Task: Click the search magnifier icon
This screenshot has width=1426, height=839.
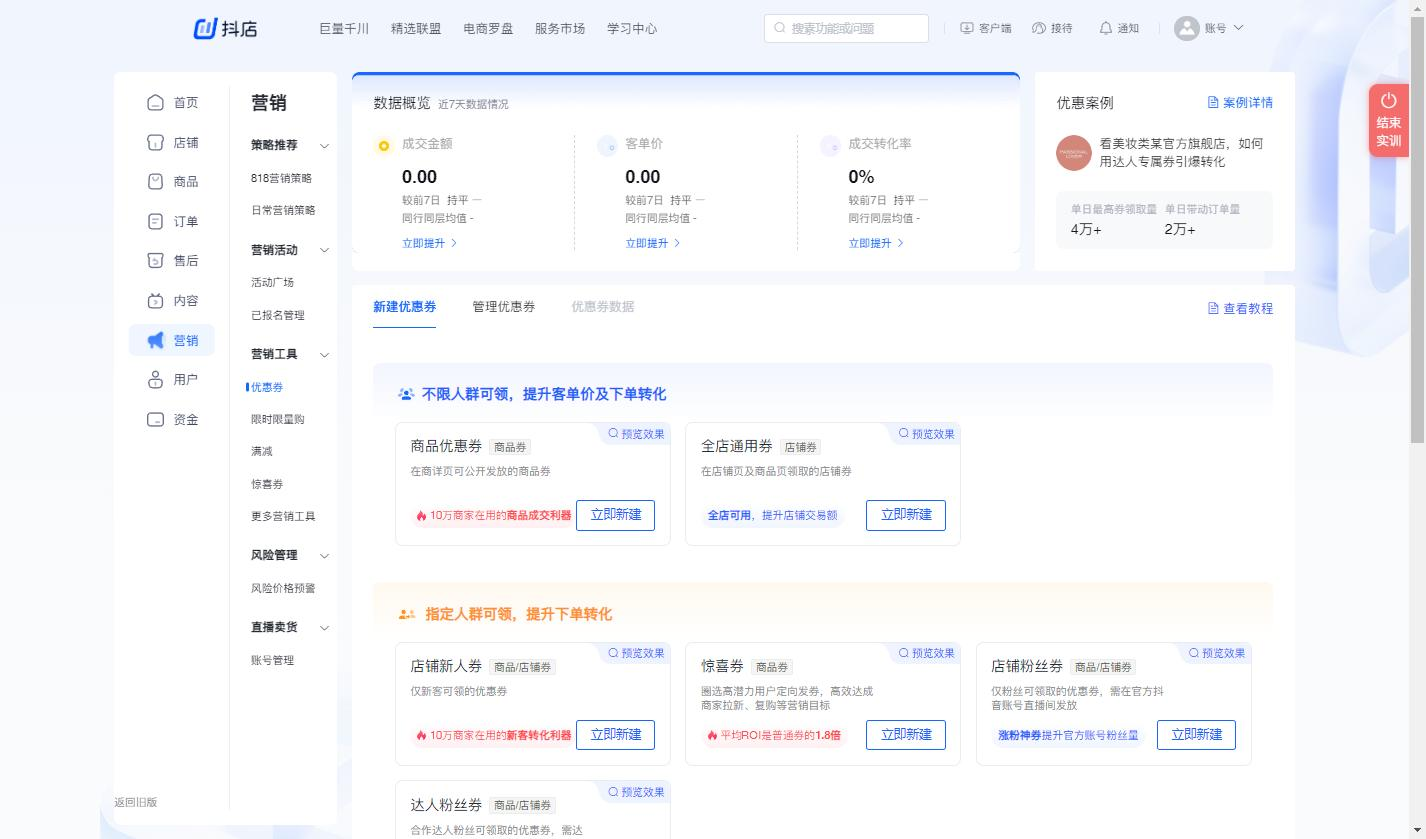Action: [x=780, y=28]
